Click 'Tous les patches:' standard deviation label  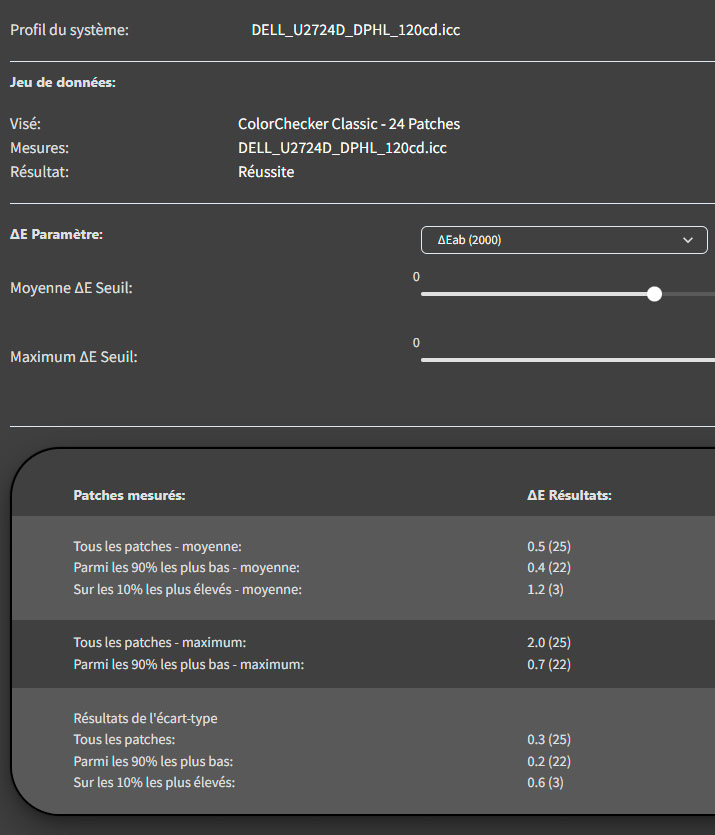(124, 740)
